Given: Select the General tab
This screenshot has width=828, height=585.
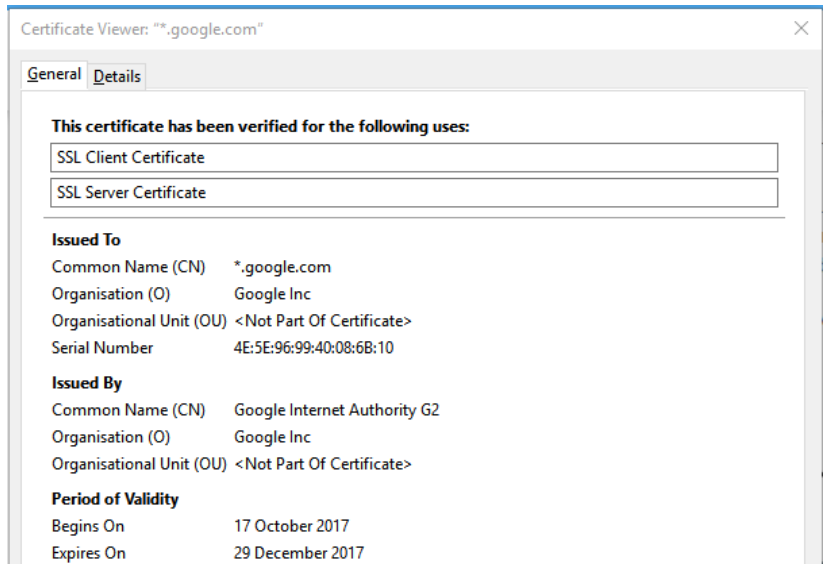Looking at the screenshot, I should click(54, 75).
